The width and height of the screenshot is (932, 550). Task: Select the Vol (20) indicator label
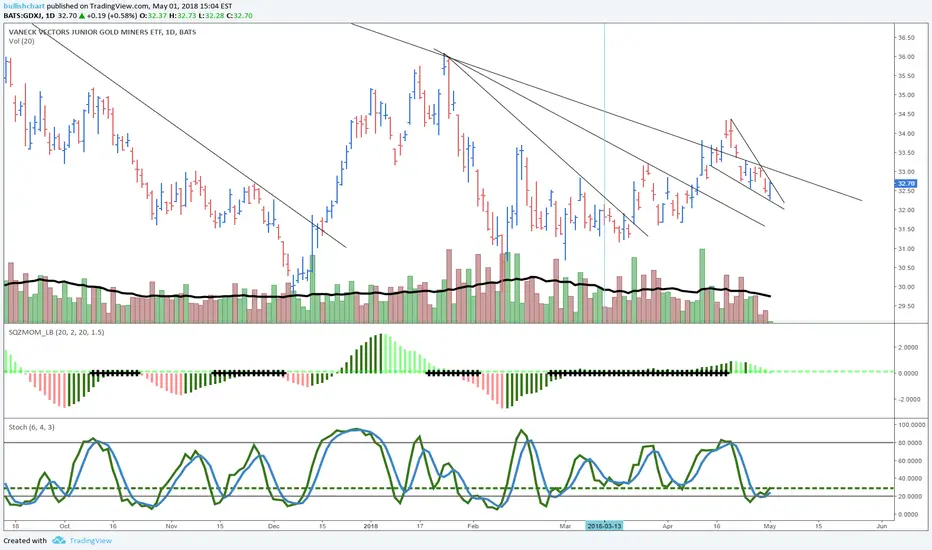click(21, 41)
